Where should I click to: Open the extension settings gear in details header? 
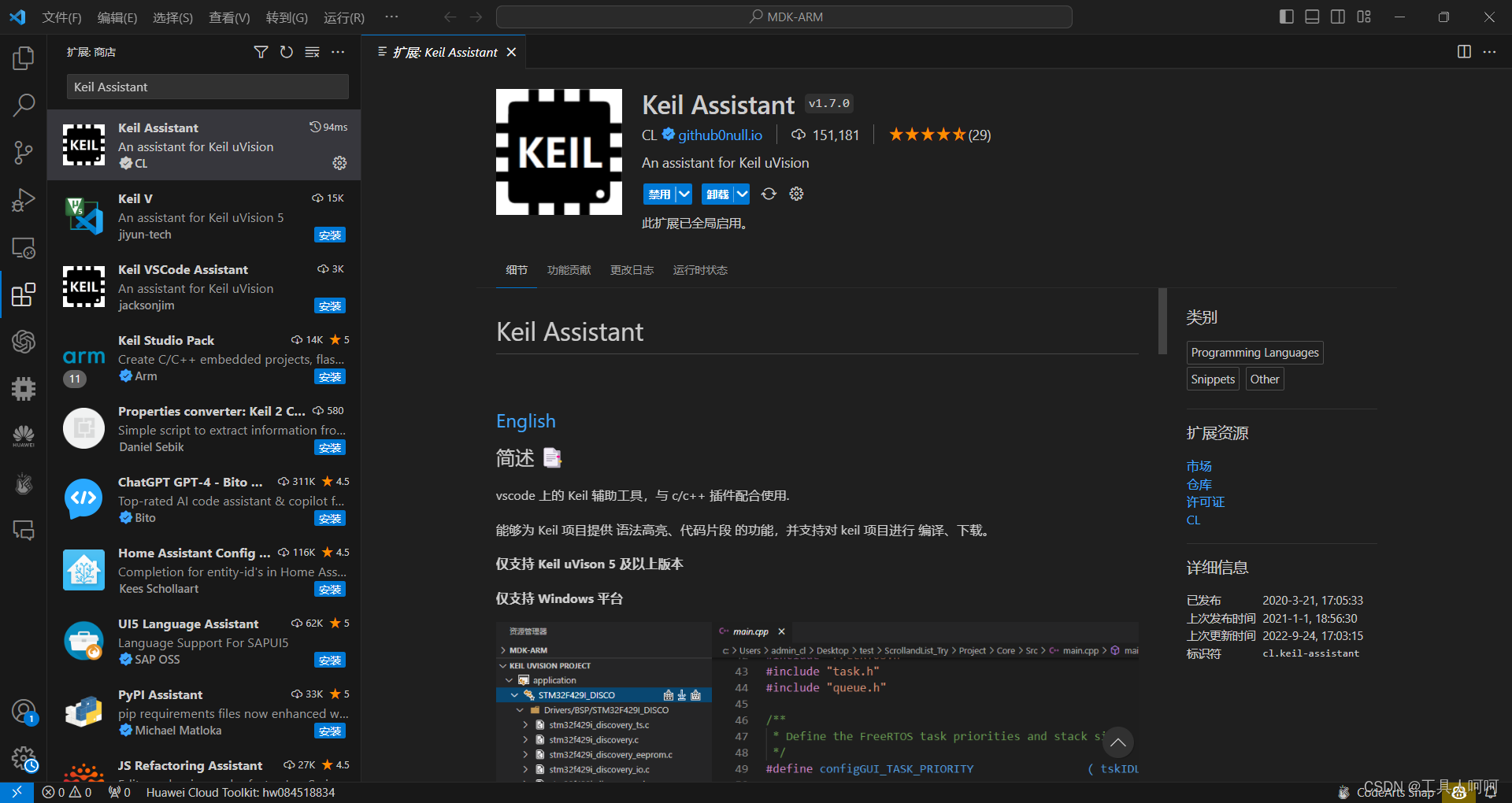pos(796,194)
